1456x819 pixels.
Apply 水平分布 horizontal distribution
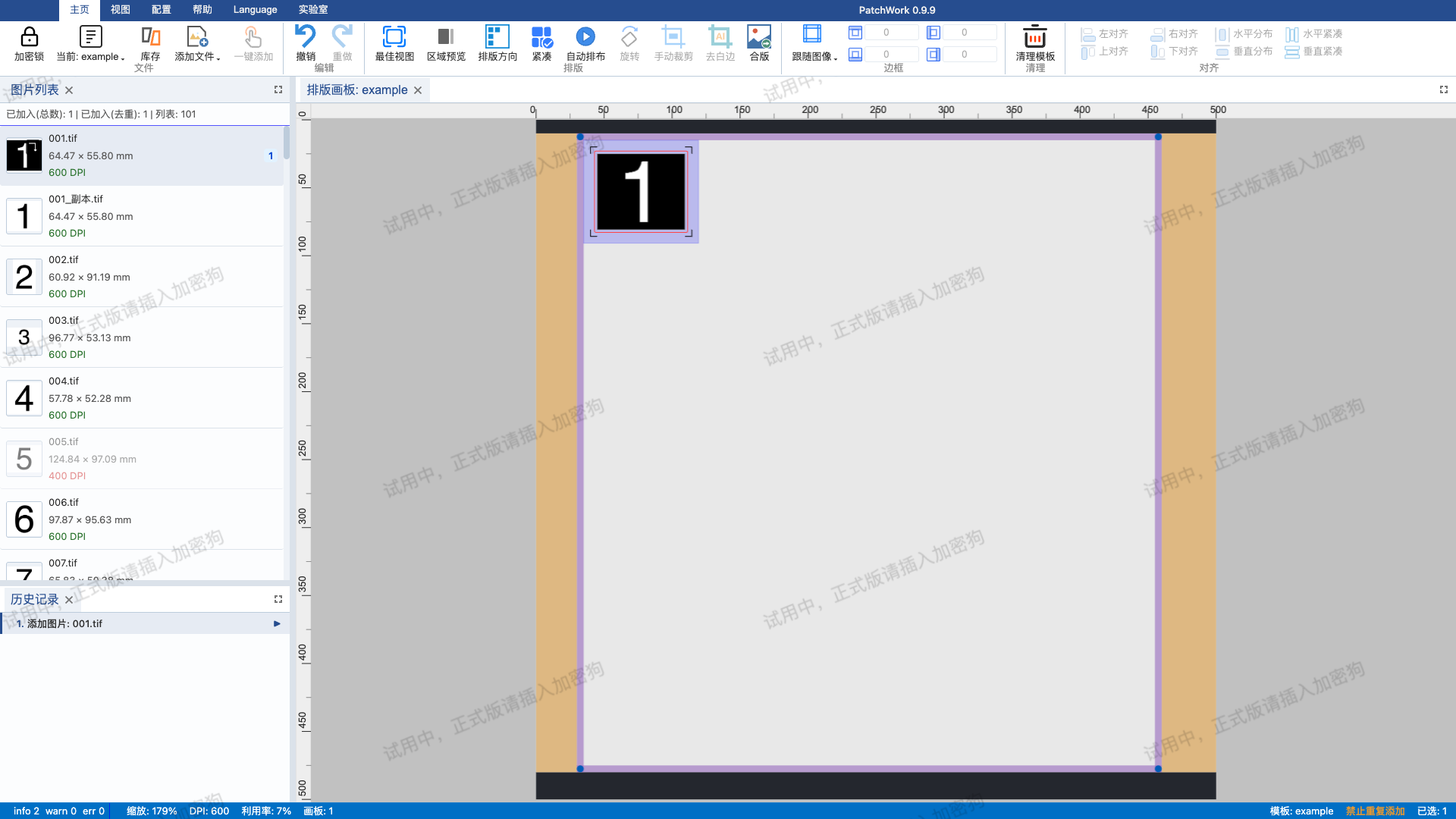pos(1244,34)
